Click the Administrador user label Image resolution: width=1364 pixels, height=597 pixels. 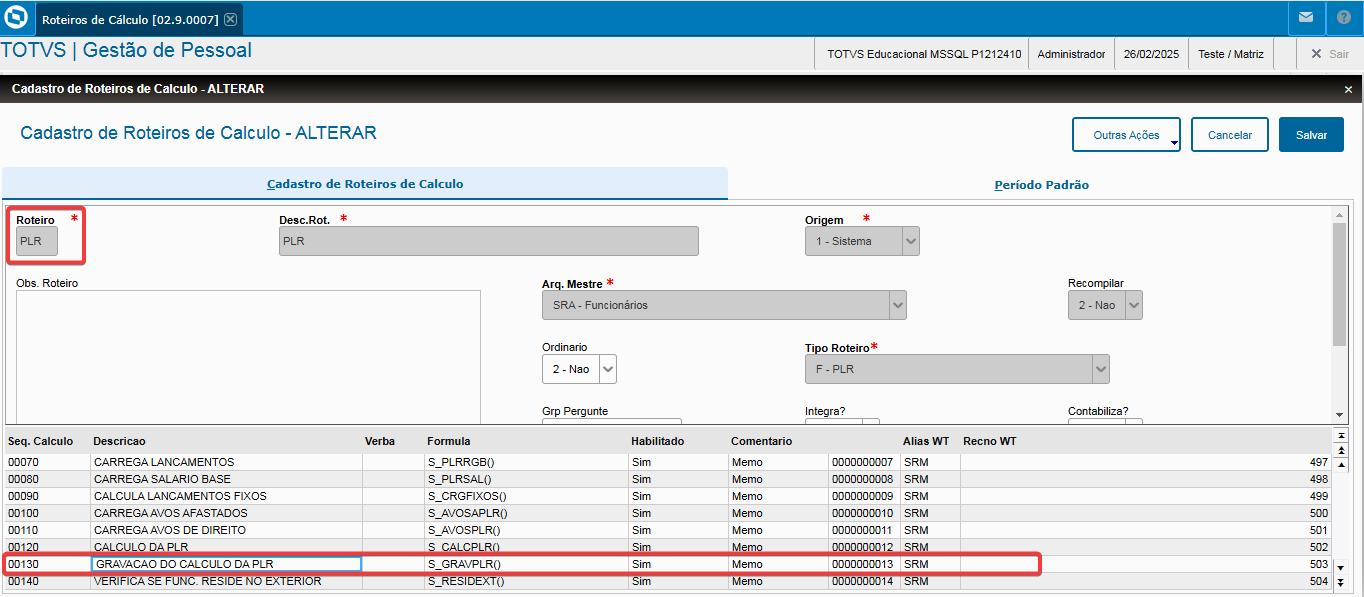coord(1072,54)
